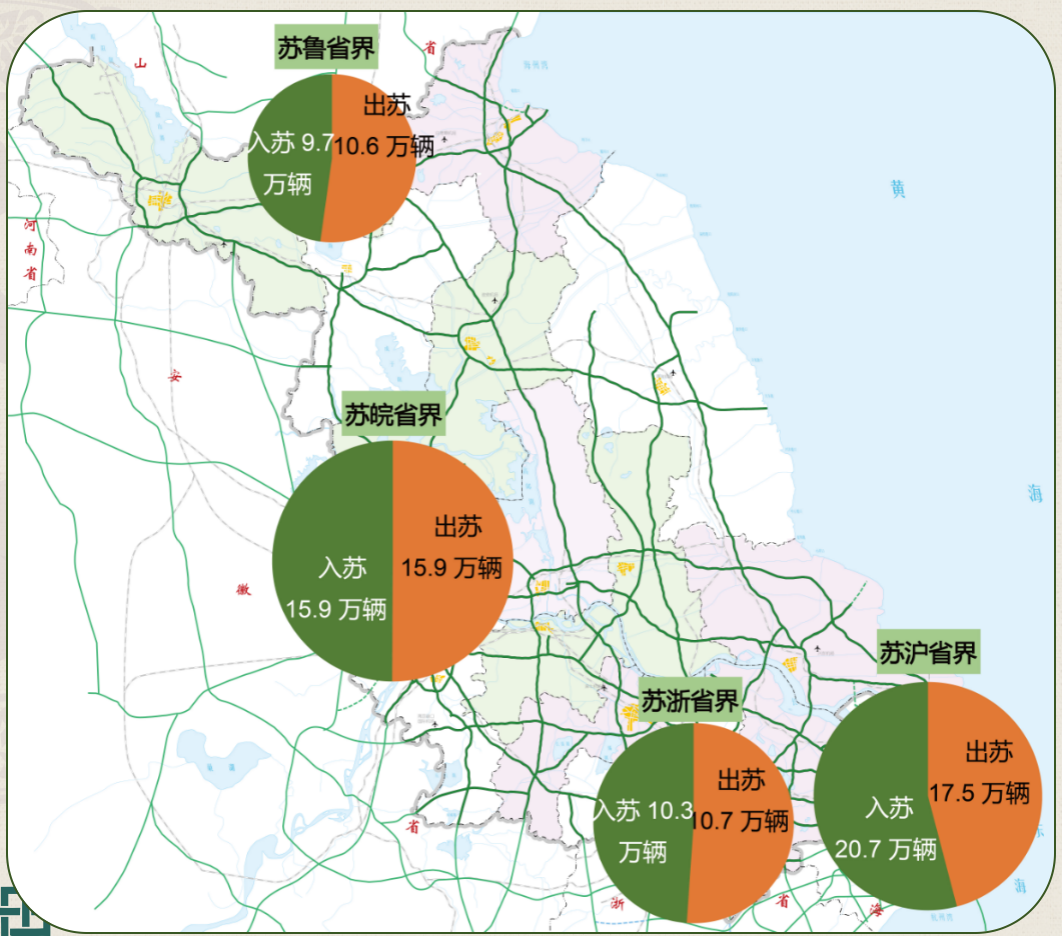This screenshot has height=936, width=1062.
Task: Select the 苏皖省界 title label
Action: coord(392,415)
